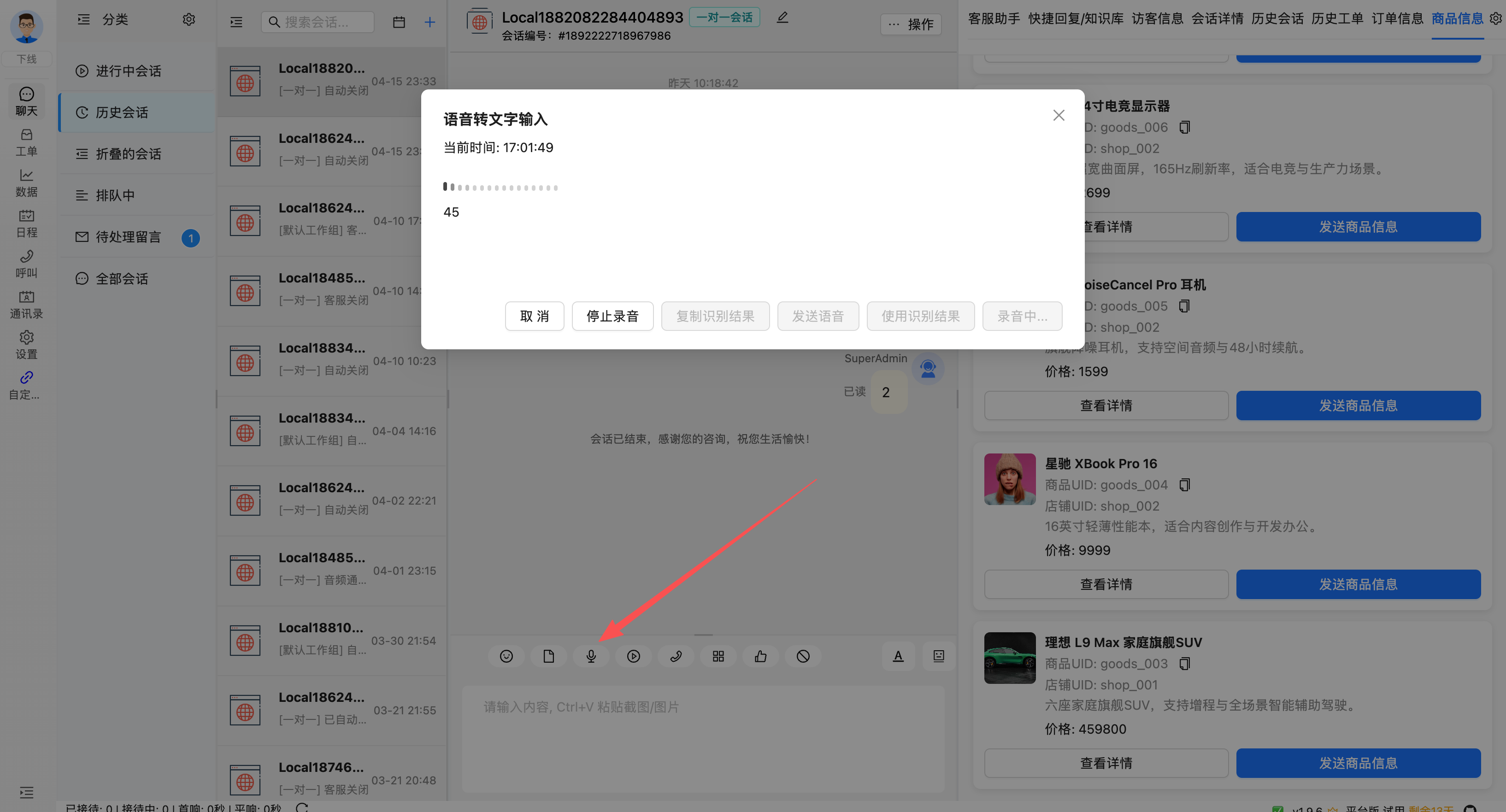Open the 日程 schedule sidebar icon
Screen dimensions: 1506x812
26,224
